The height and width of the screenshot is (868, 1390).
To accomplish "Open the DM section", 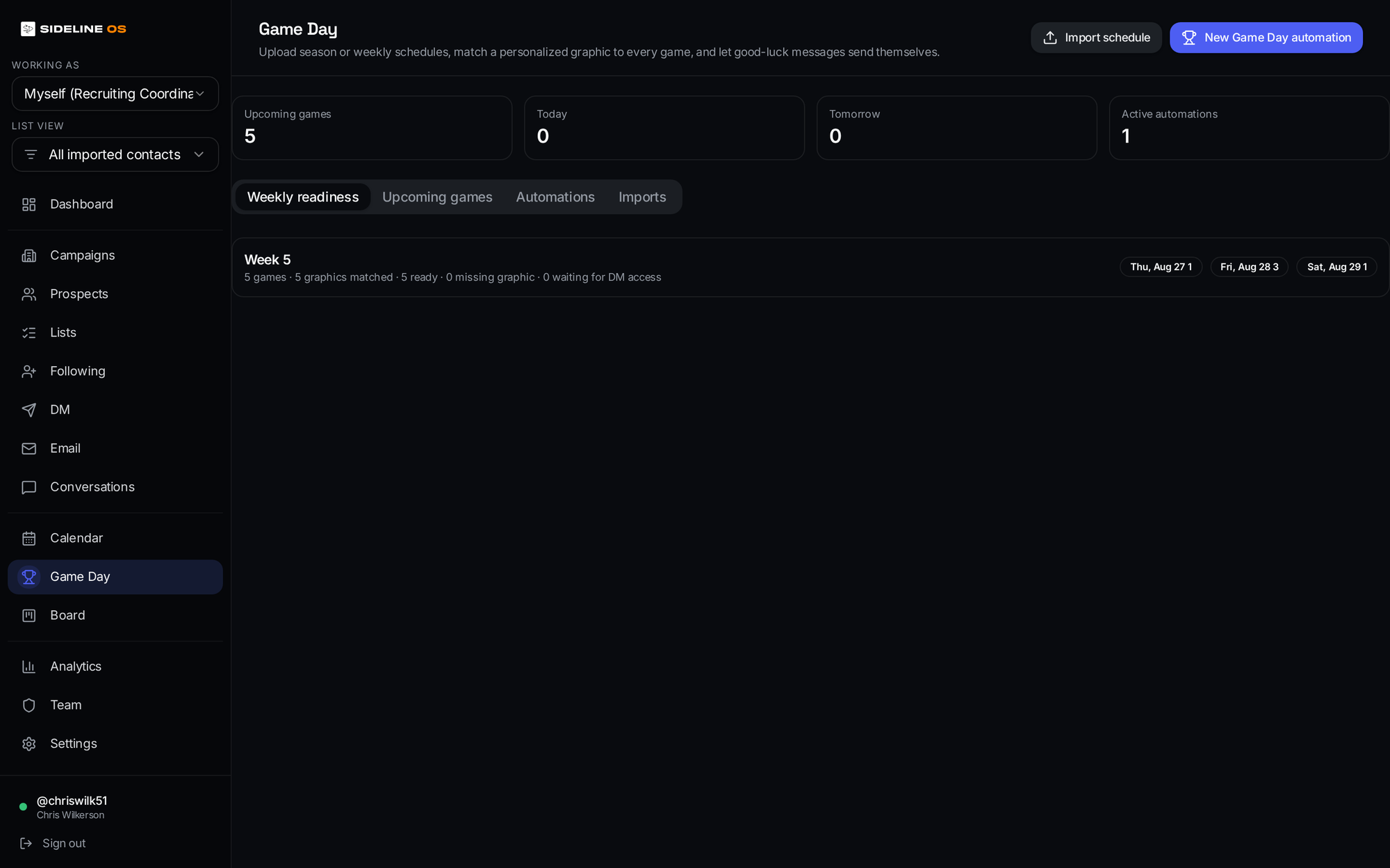I will pos(115,410).
